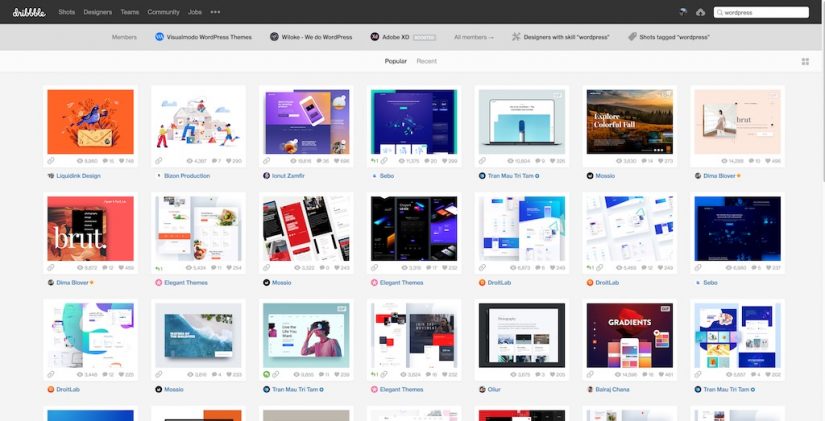
Task: Click the comments icon under Oliur's Photography shot
Action: (539, 375)
